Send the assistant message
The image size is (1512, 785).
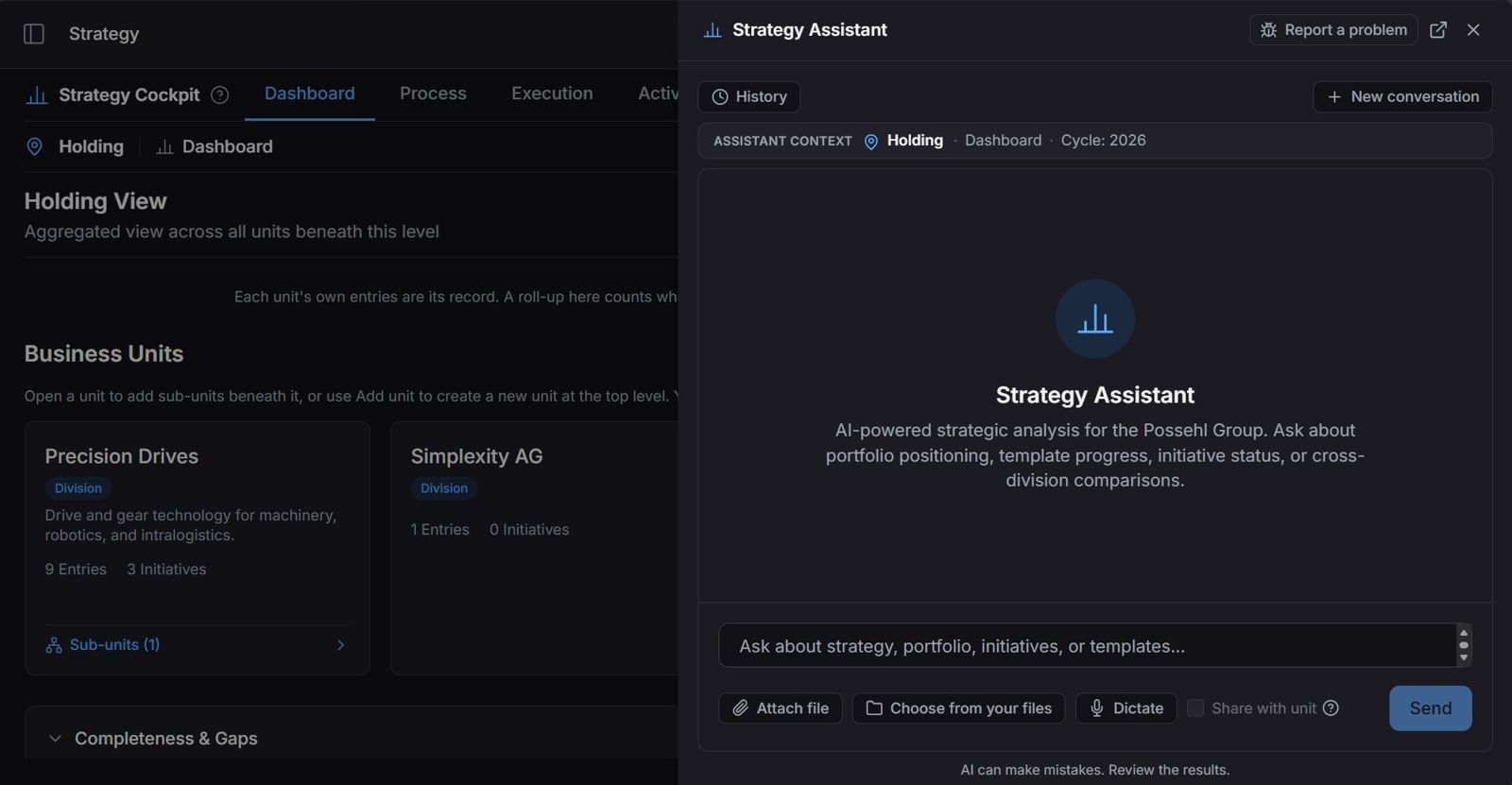click(x=1431, y=708)
